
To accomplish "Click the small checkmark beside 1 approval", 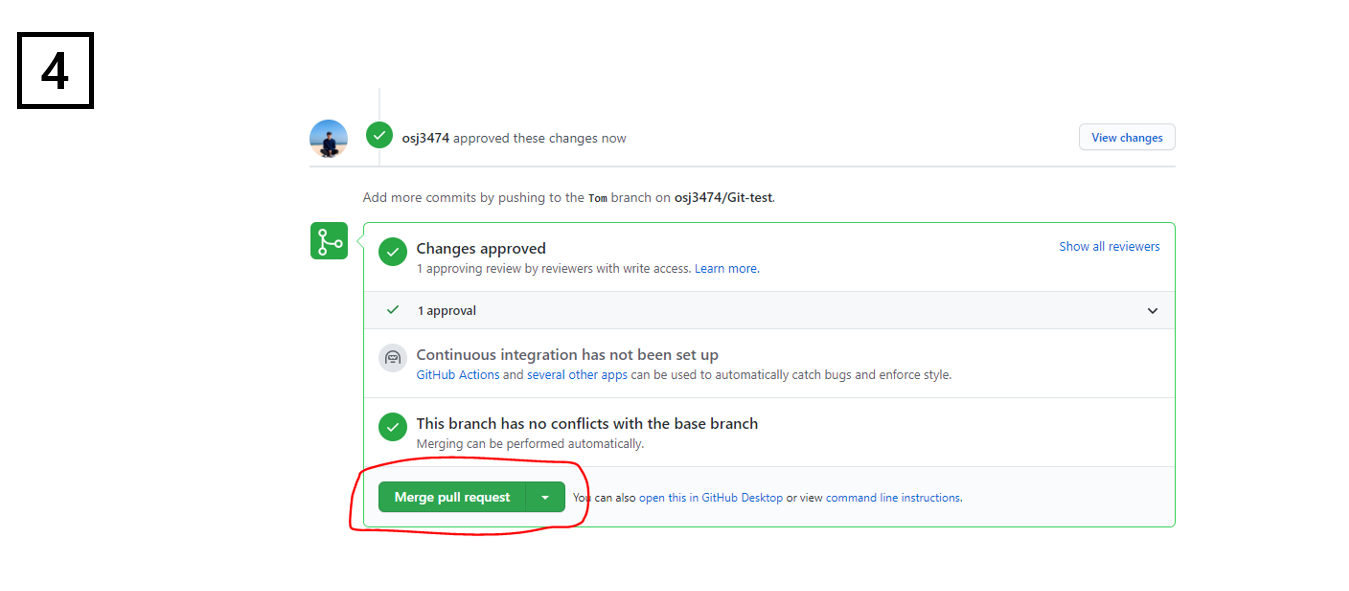I will click(x=393, y=310).
